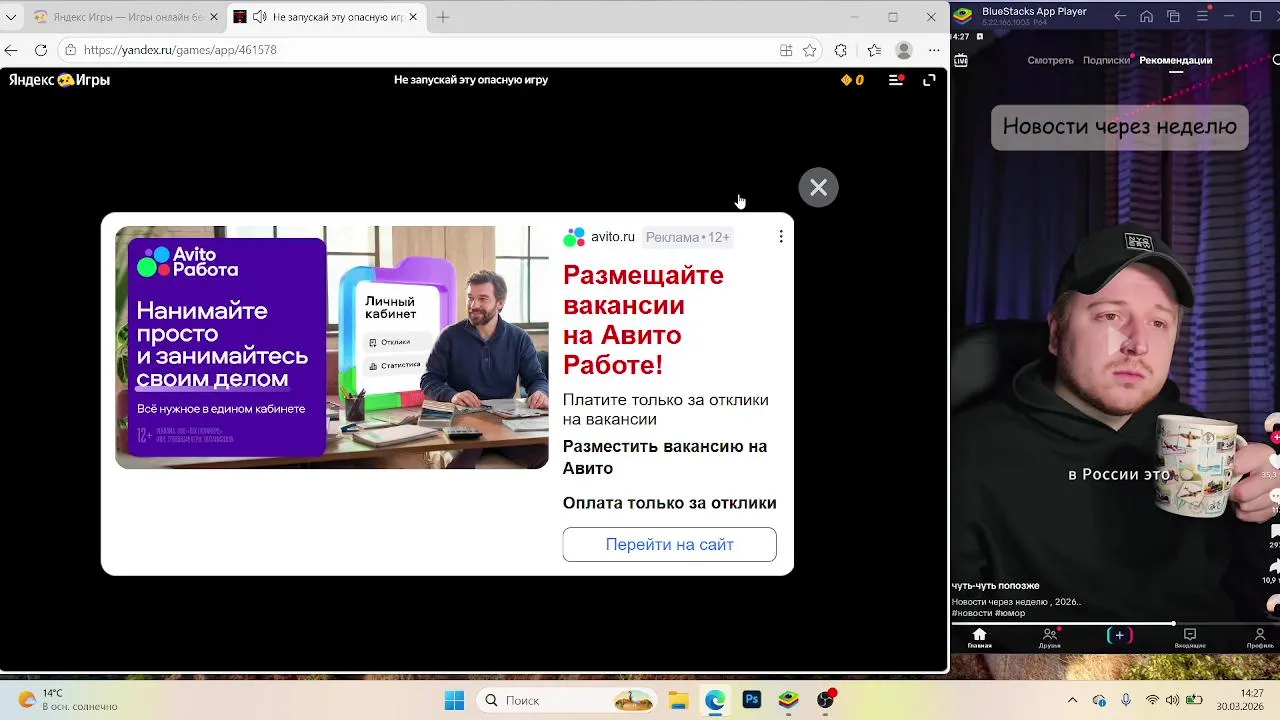Open the Yandex Games menu icon
Image resolution: width=1280 pixels, height=720 pixels.
(896, 80)
